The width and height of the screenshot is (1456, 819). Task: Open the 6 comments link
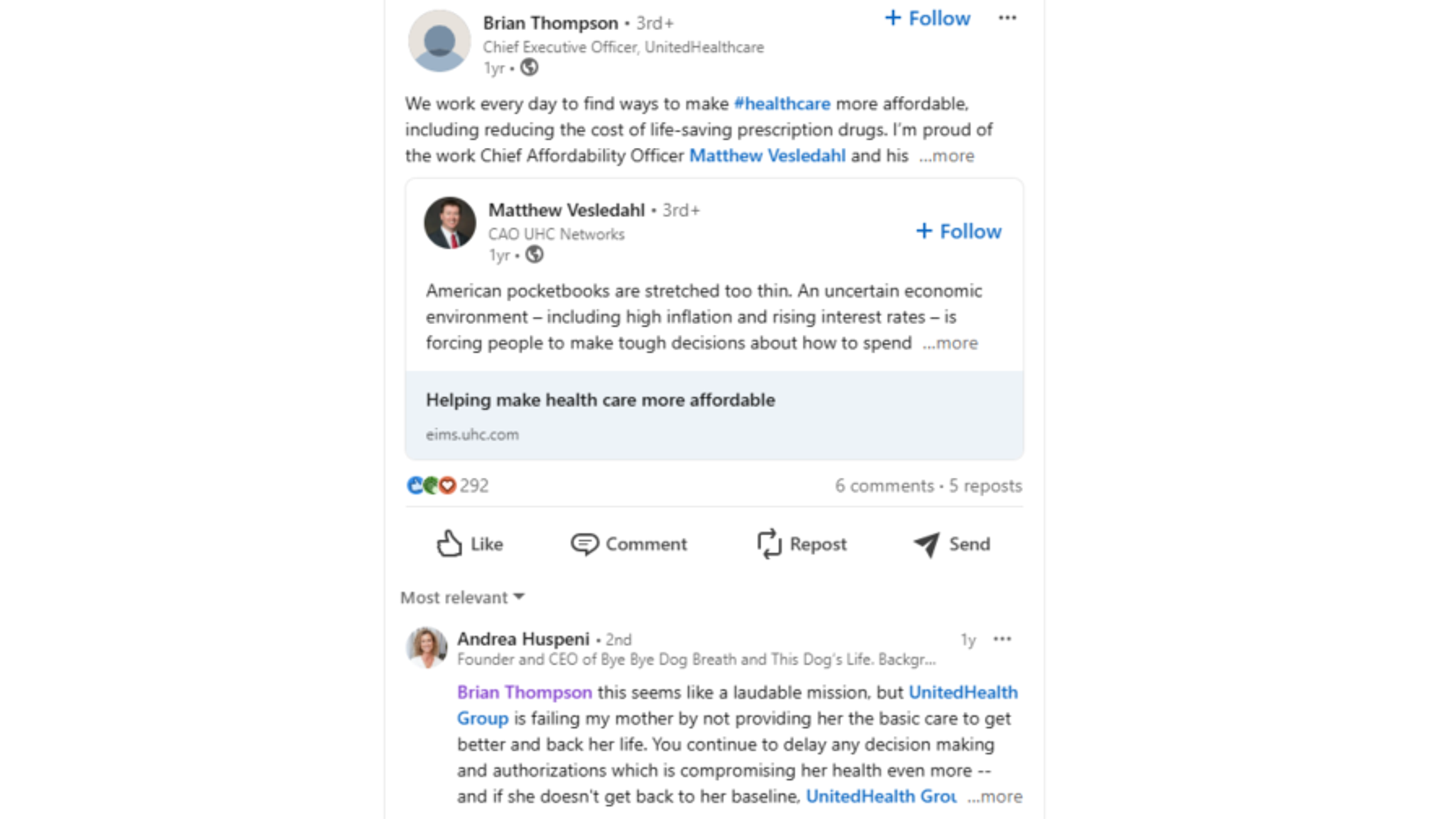884,486
